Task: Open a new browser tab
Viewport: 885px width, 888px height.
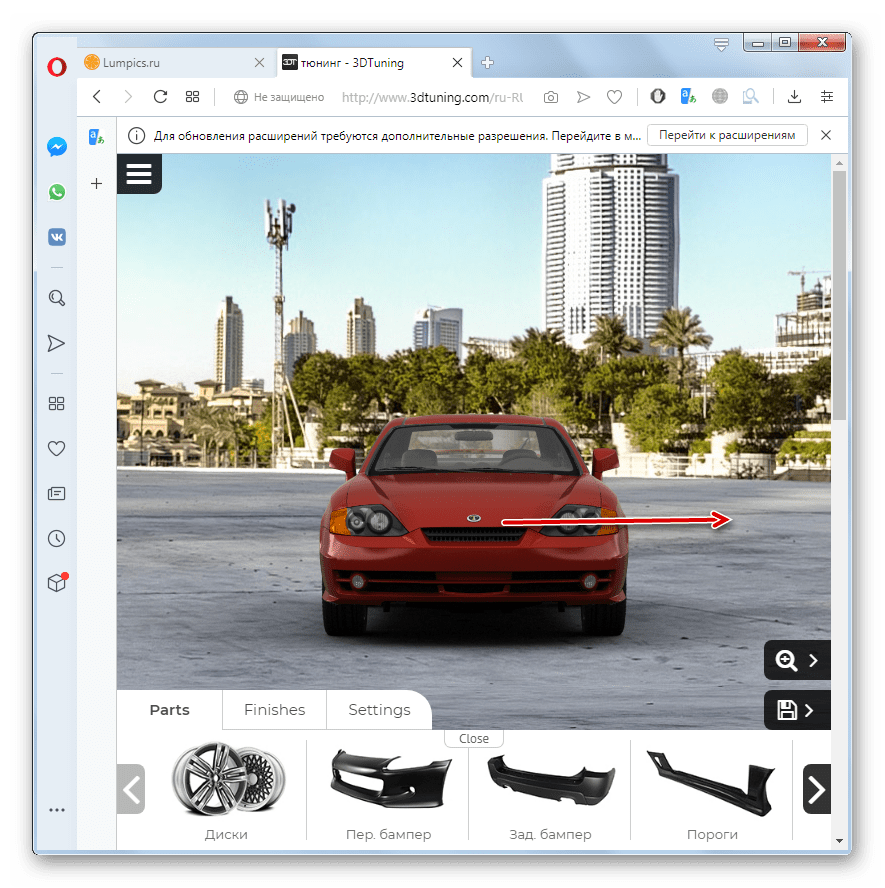Action: [x=488, y=62]
